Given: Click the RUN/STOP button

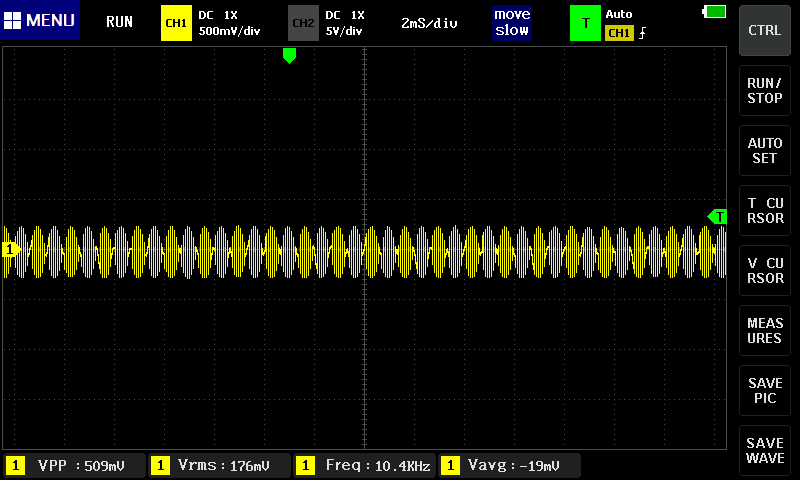Looking at the screenshot, I should pos(765,91).
